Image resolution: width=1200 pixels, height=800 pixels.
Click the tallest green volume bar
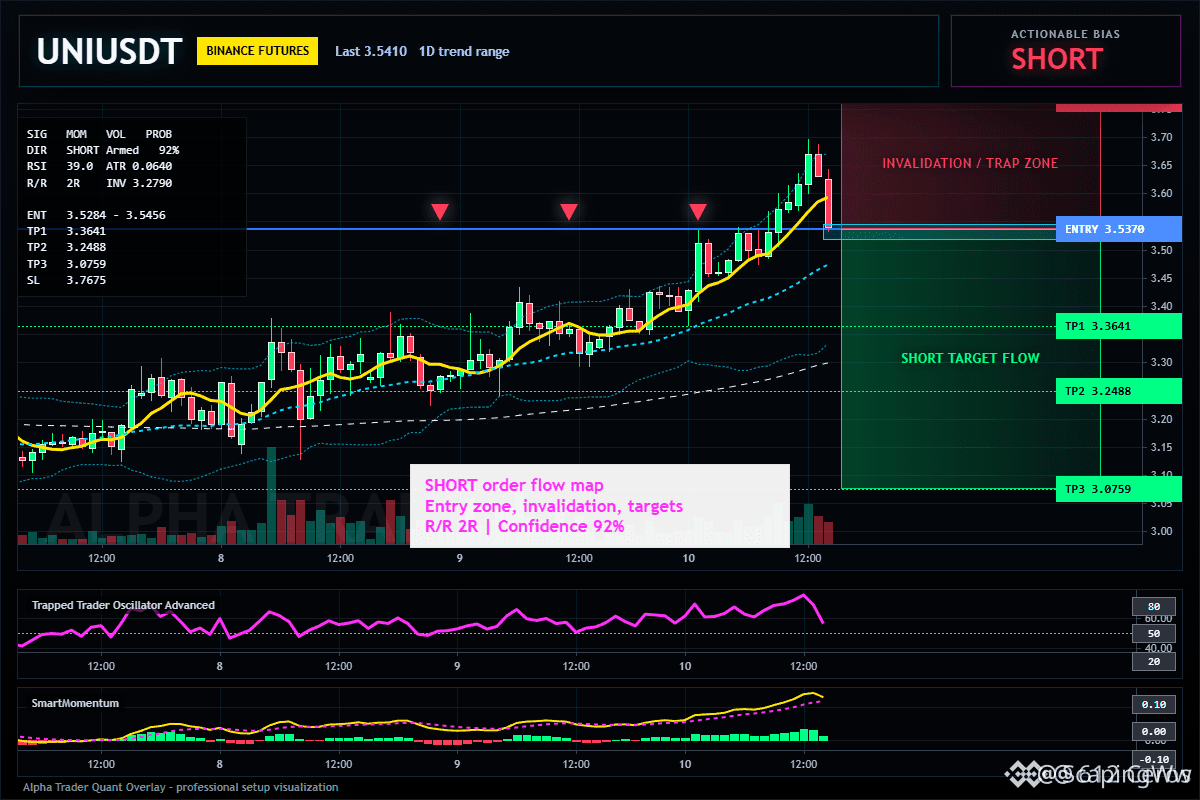click(270, 495)
